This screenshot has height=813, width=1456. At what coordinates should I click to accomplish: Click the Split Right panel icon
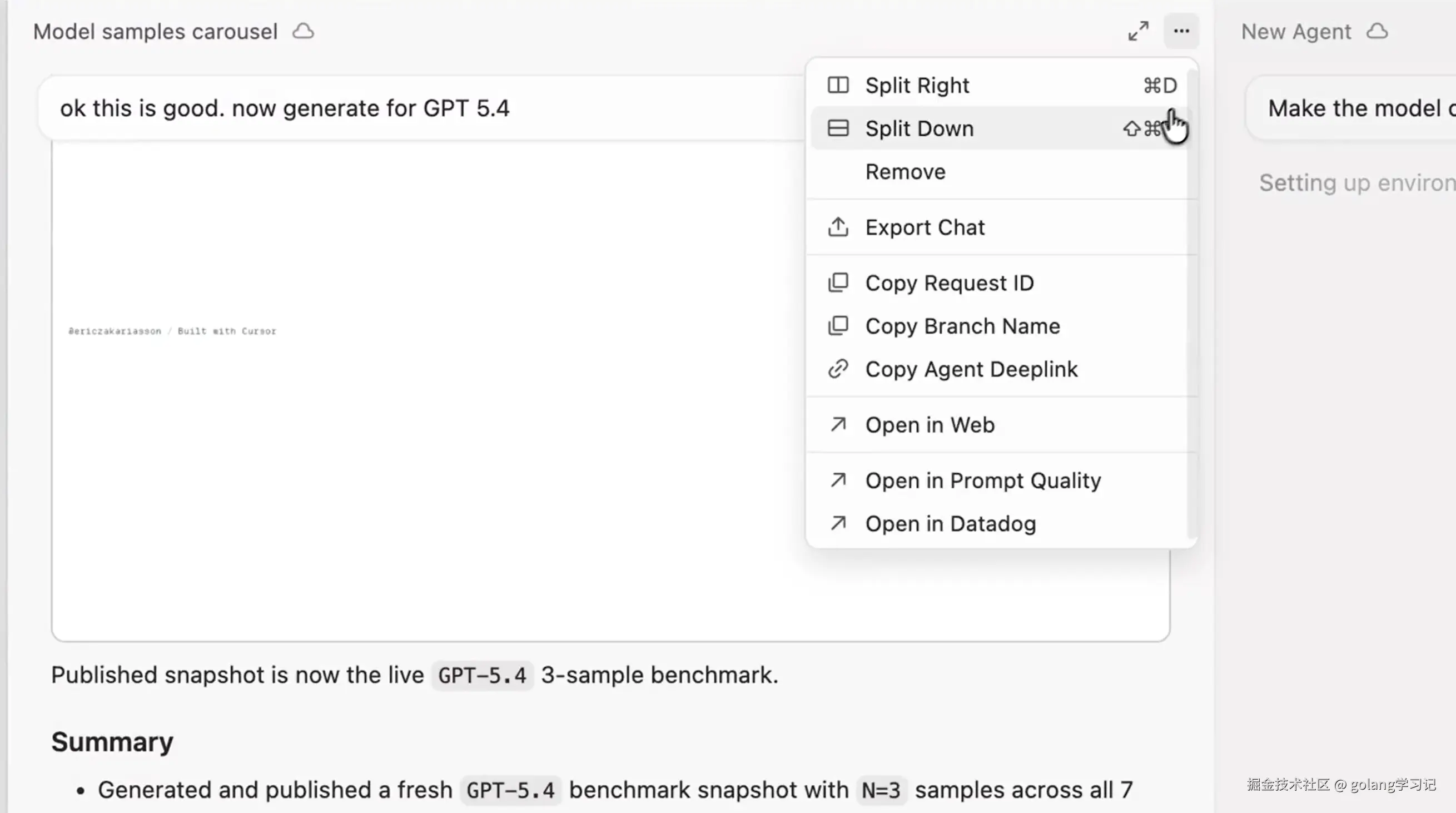[x=838, y=86]
